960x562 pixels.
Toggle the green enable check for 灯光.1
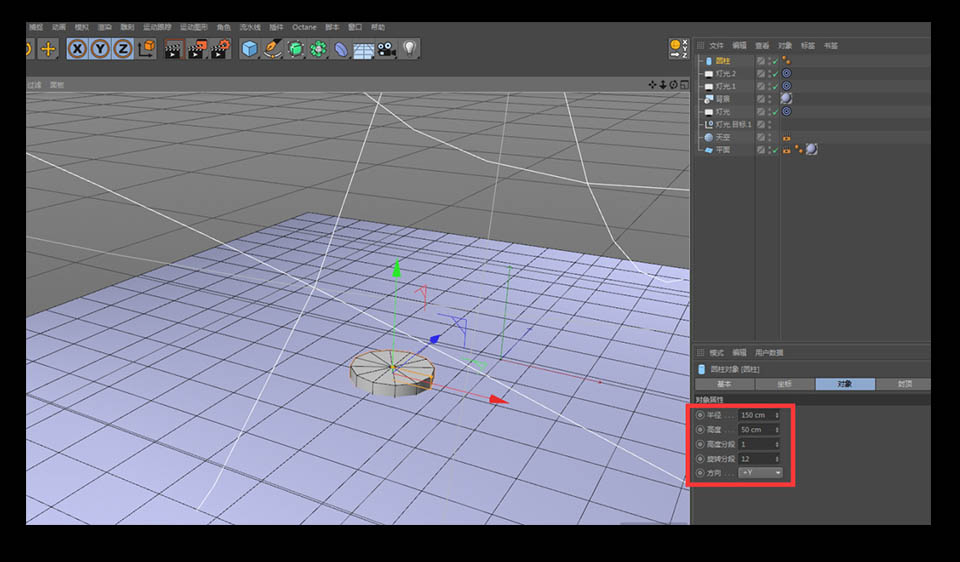pyautogui.click(x=775, y=86)
